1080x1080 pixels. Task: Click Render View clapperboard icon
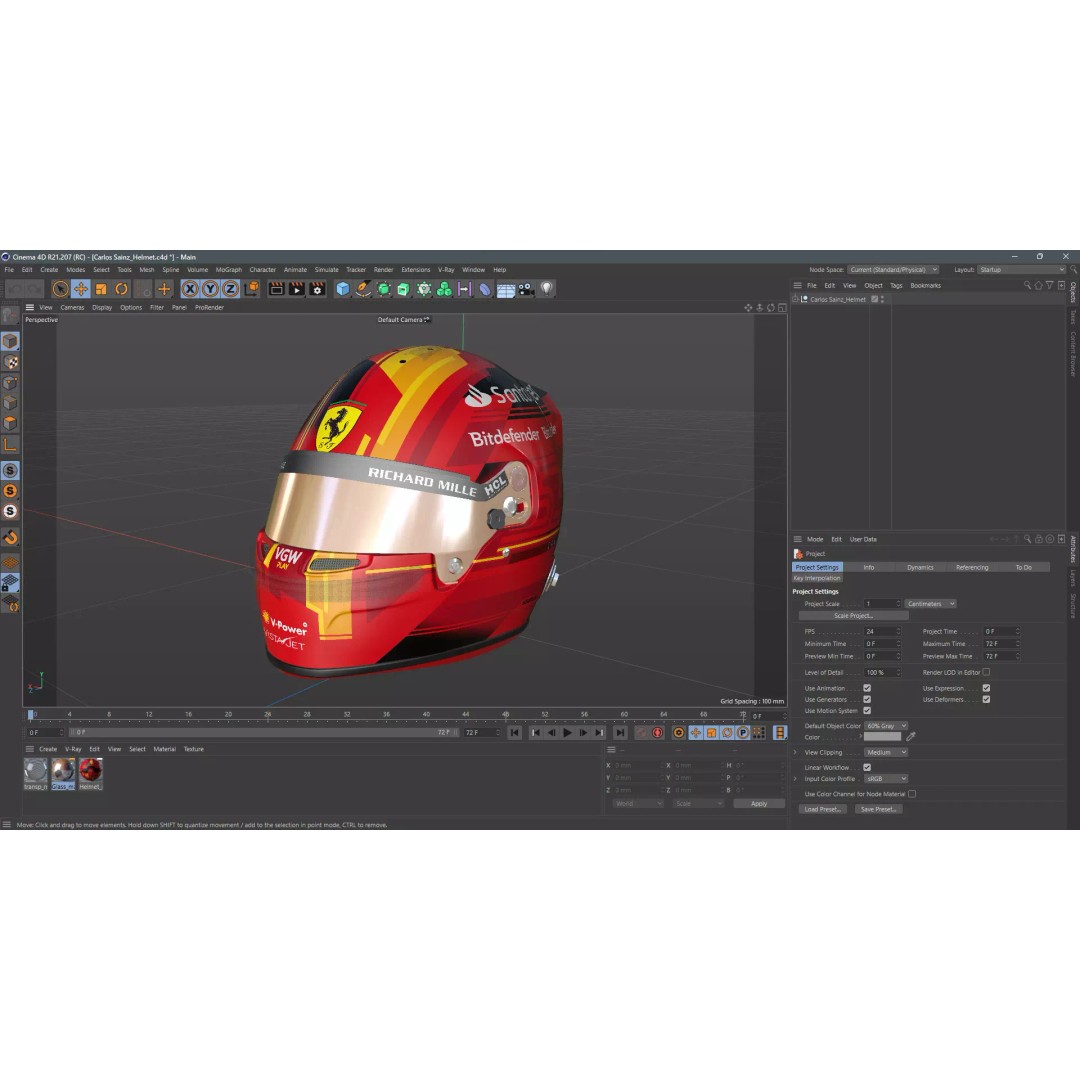pos(276,289)
